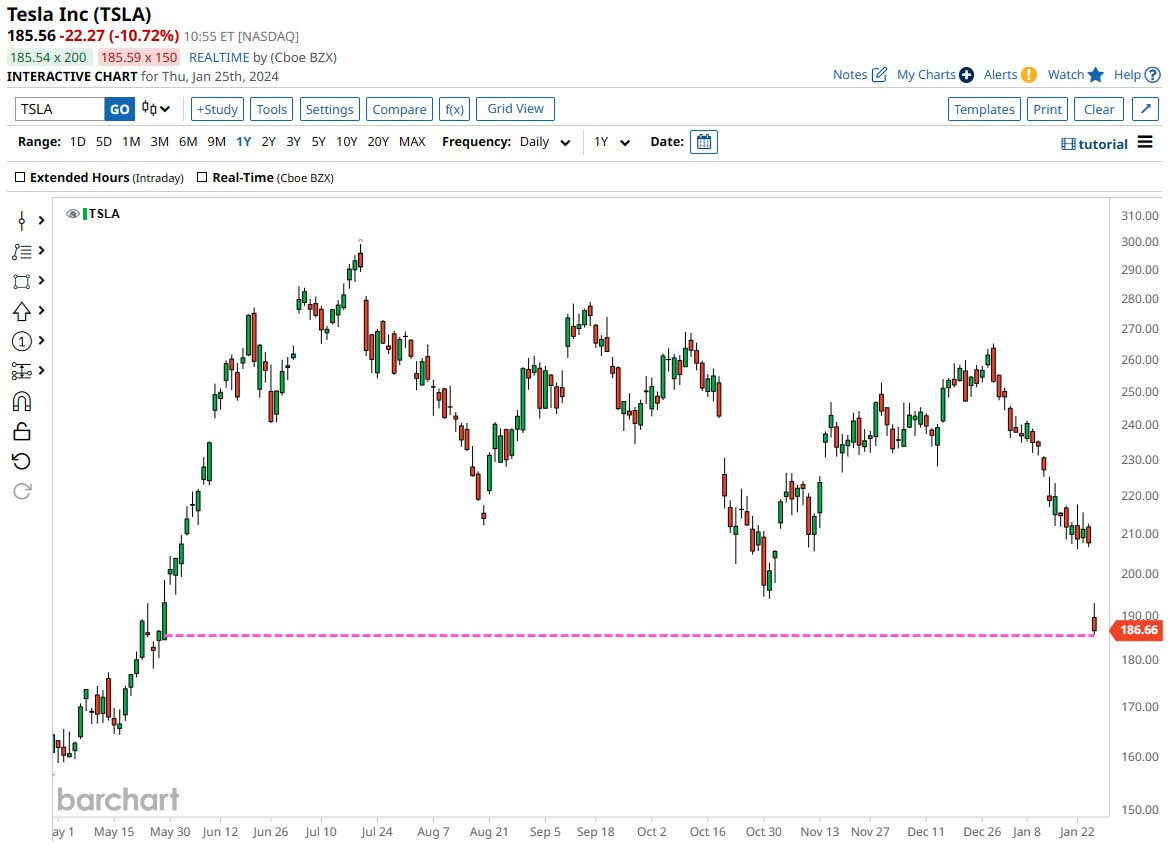
Task: Click the undo arrow icon
Action: click(21, 461)
